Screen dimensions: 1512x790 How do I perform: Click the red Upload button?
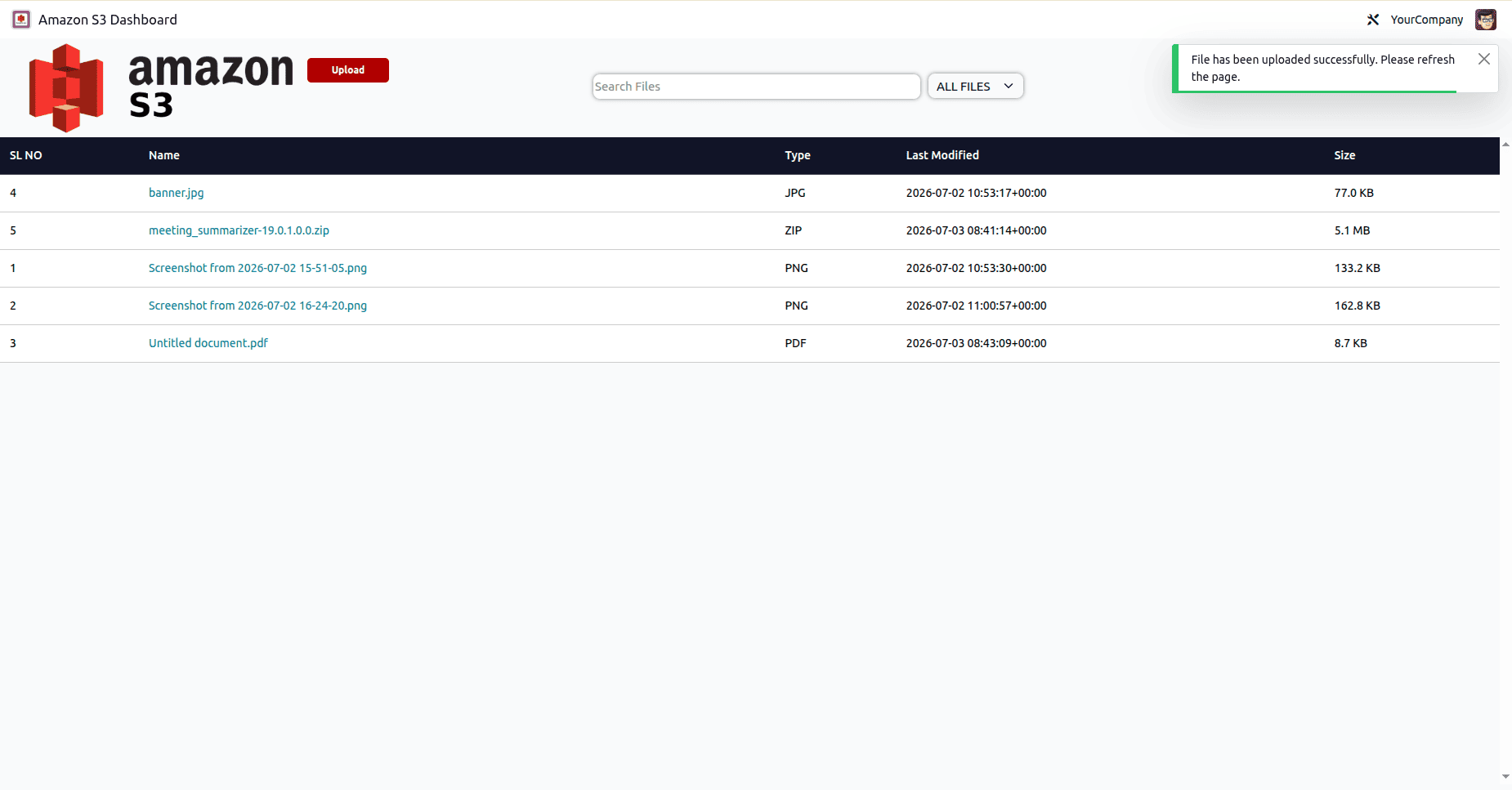348,70
